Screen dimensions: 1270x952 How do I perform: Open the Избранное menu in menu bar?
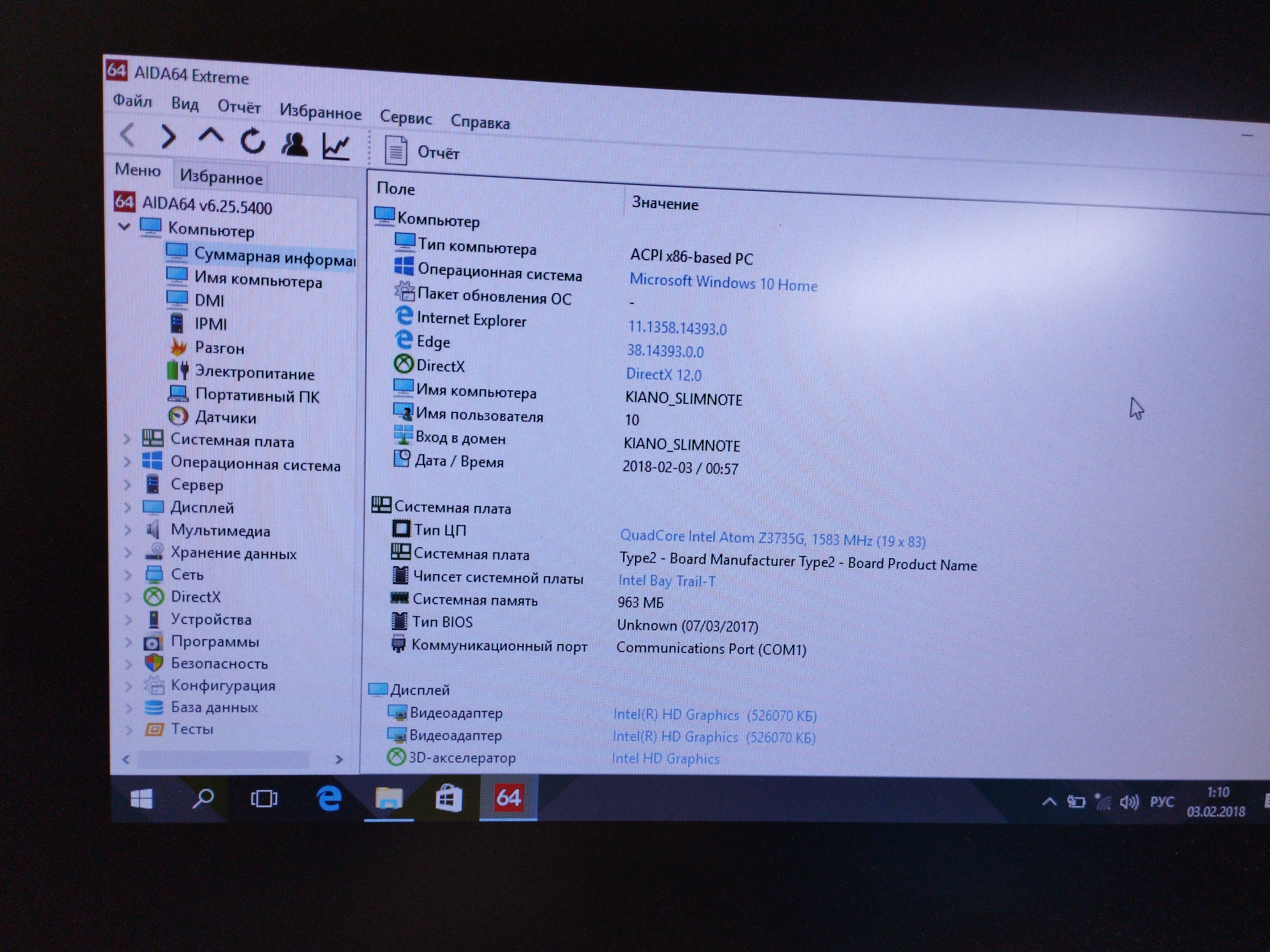click(x=320, y=112)
